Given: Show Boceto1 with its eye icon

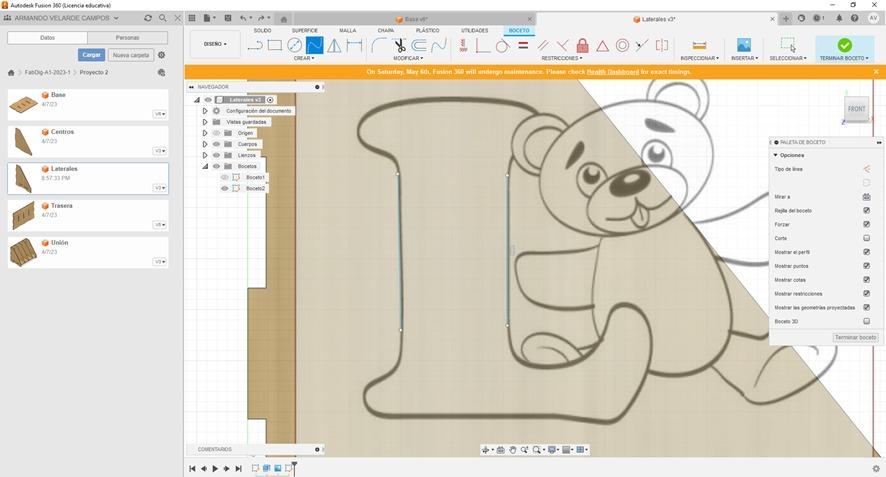Looking at the screenshot, I should coord(224,177).
